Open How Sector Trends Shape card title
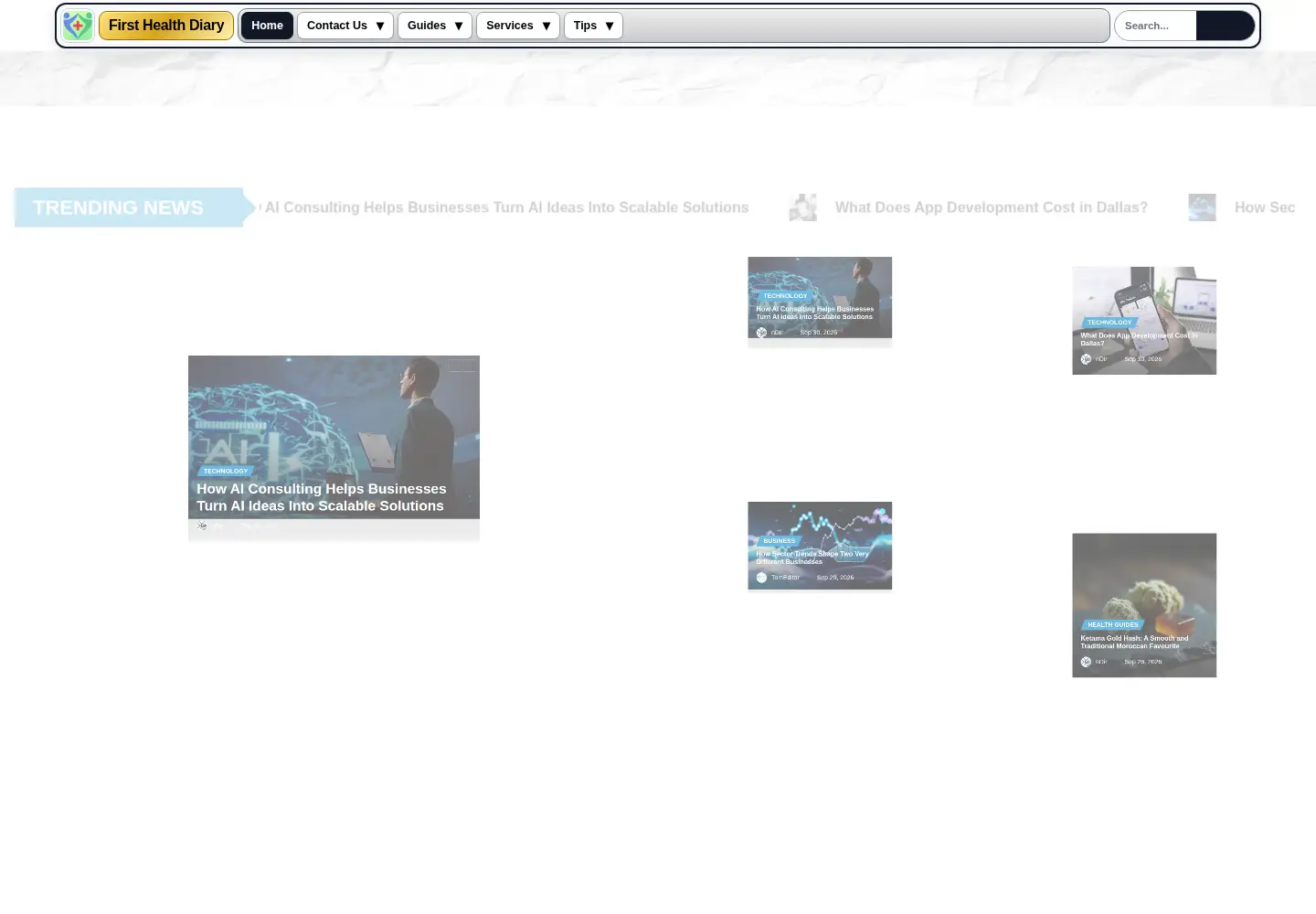This screenshot has width=1316, height=914. point(812,558)
